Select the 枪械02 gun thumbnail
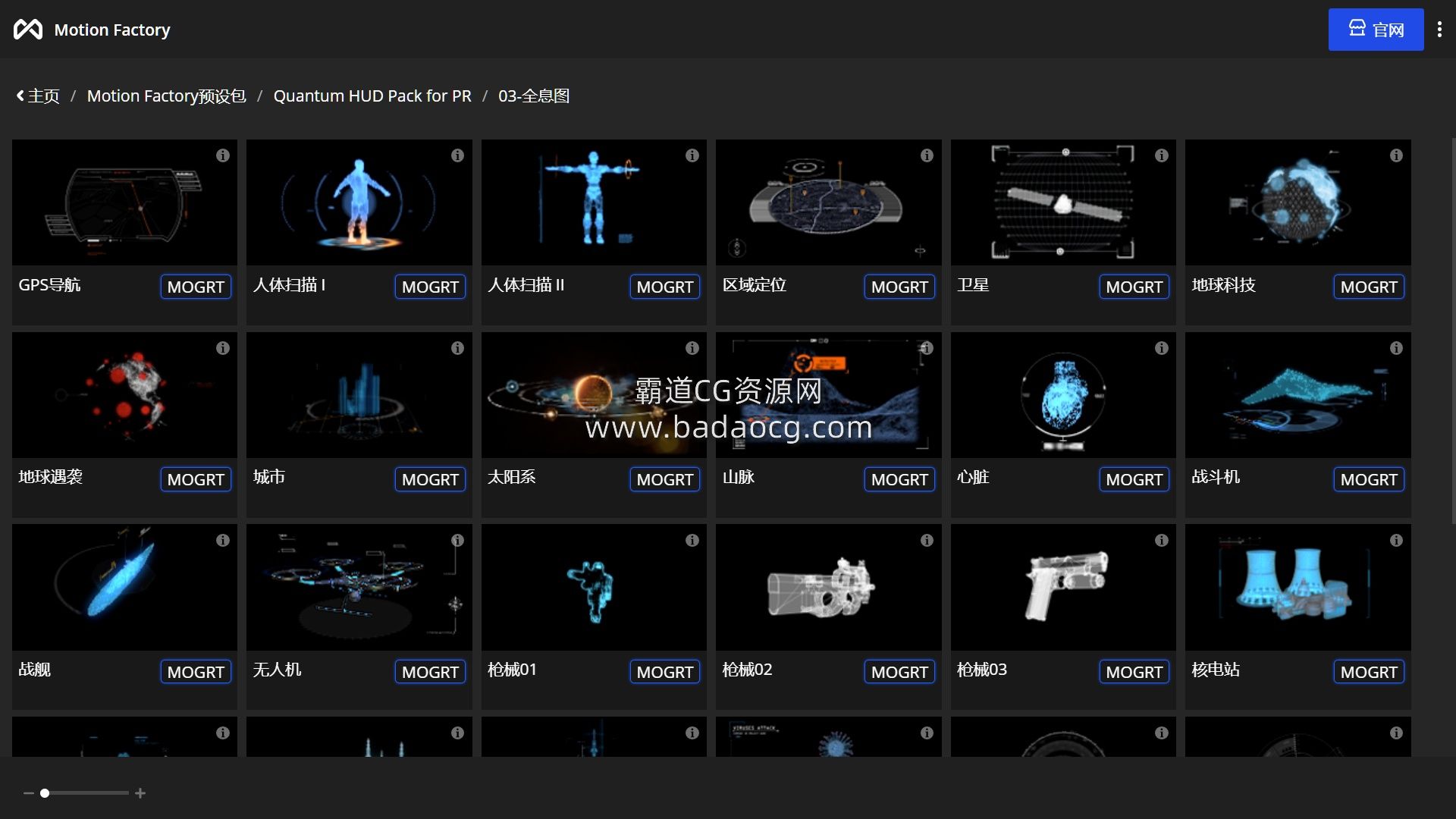The height and width of the screenshot is (819, 1456). [828, 588]
